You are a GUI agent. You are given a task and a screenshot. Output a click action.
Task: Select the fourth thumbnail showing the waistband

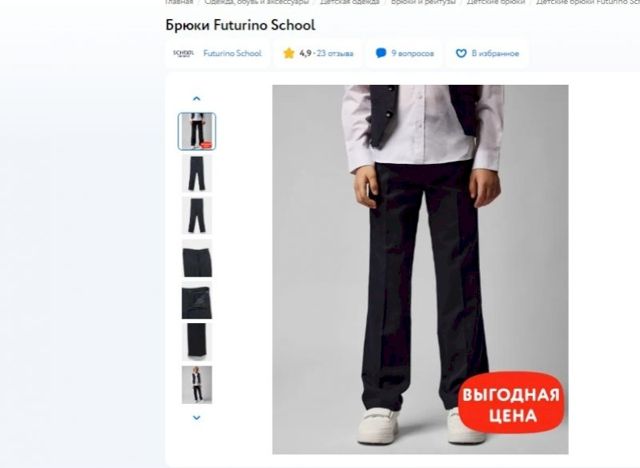[x=197, y=258]
